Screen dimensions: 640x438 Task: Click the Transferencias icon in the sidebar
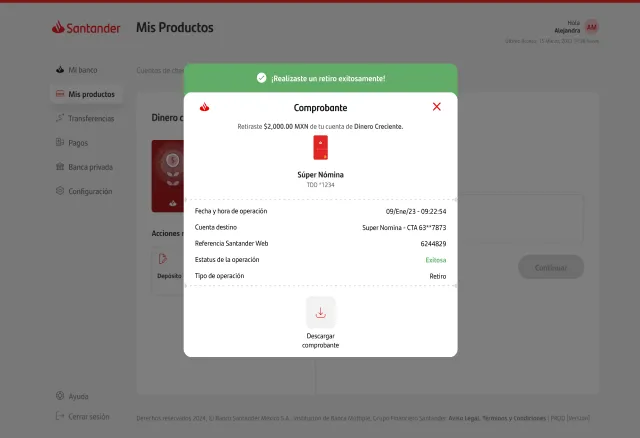[x=60, y=118]
